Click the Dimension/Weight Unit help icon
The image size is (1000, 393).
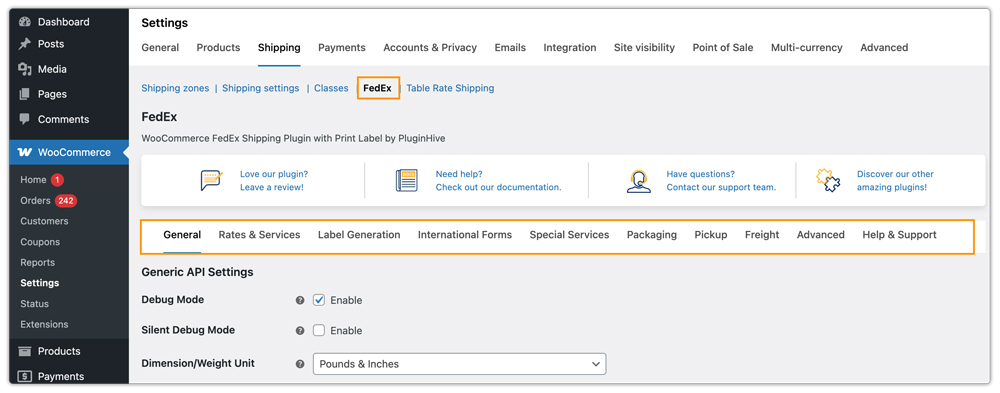(300, 364)
